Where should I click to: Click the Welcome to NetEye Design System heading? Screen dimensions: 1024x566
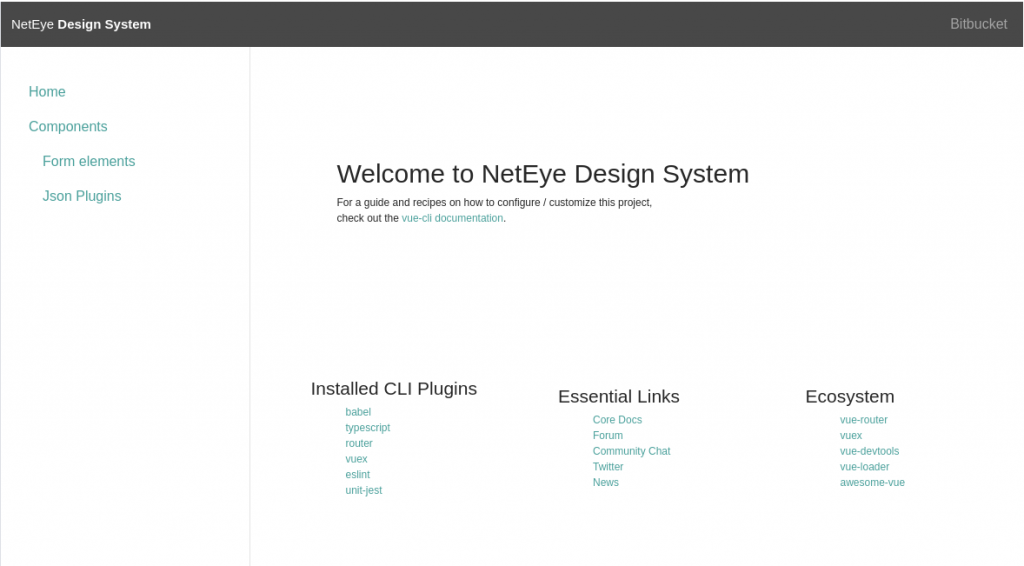(x=543, y=174)
